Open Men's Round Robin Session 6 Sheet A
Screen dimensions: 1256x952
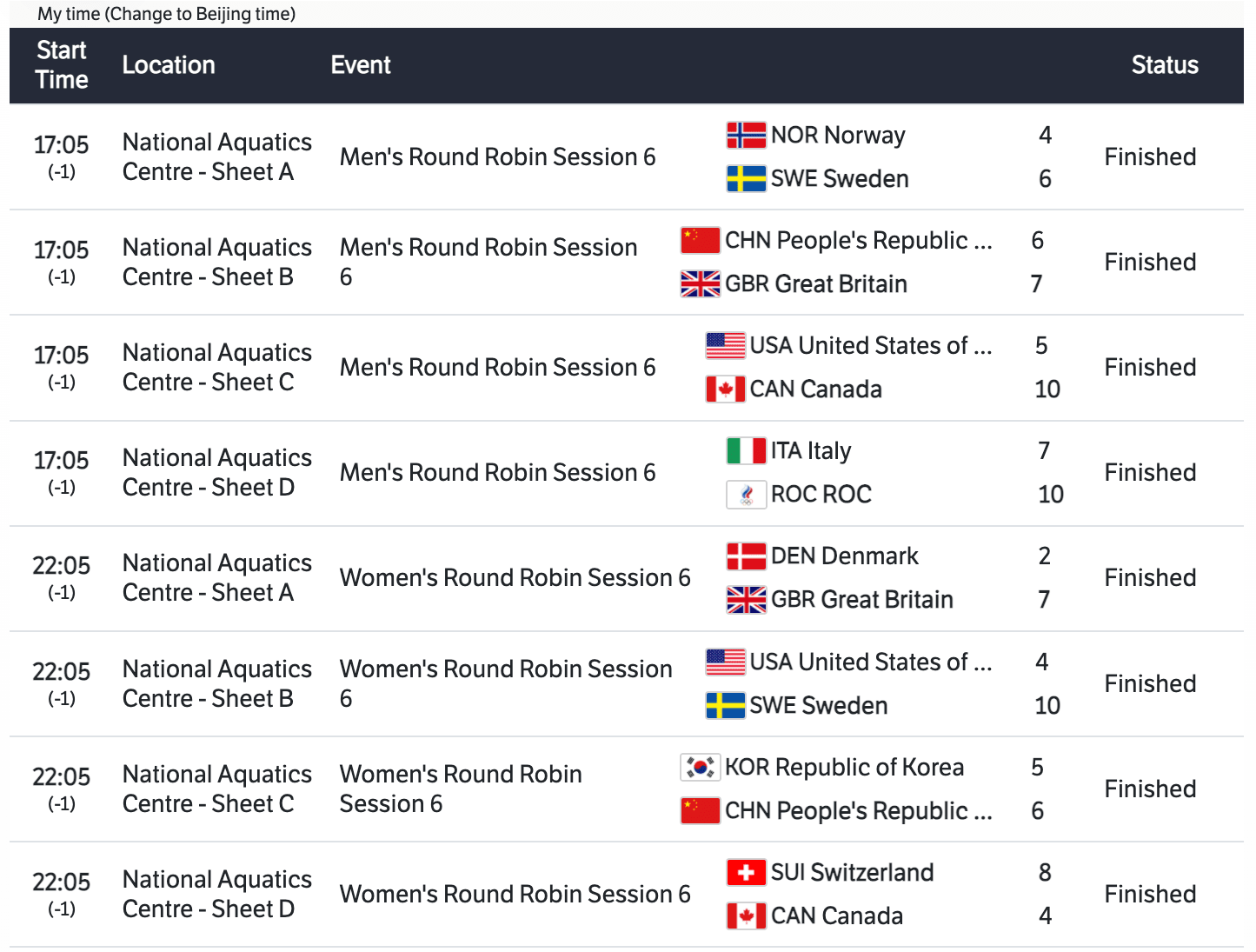pyautogui.click(x=497, y=156)
